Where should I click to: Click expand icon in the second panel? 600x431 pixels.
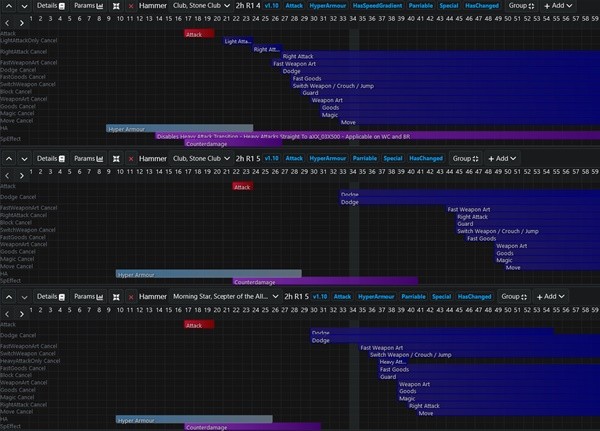pyautogui.click(x=116, y=158)
